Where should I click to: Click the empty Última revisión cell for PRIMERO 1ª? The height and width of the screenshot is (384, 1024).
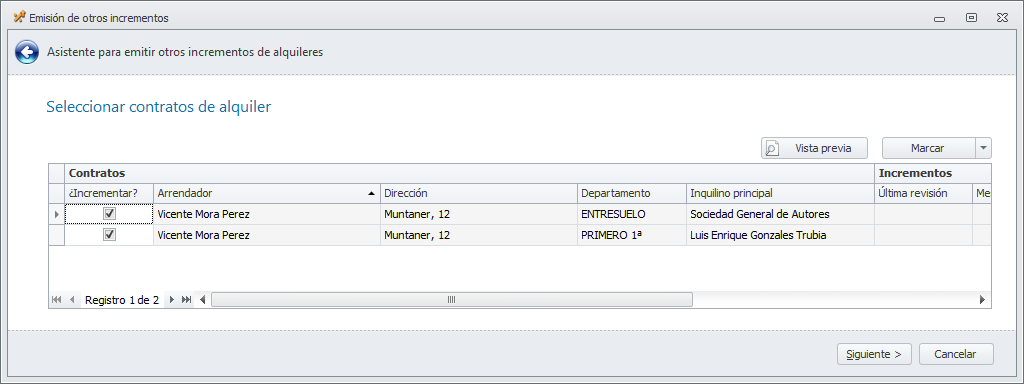coord(923,235)
